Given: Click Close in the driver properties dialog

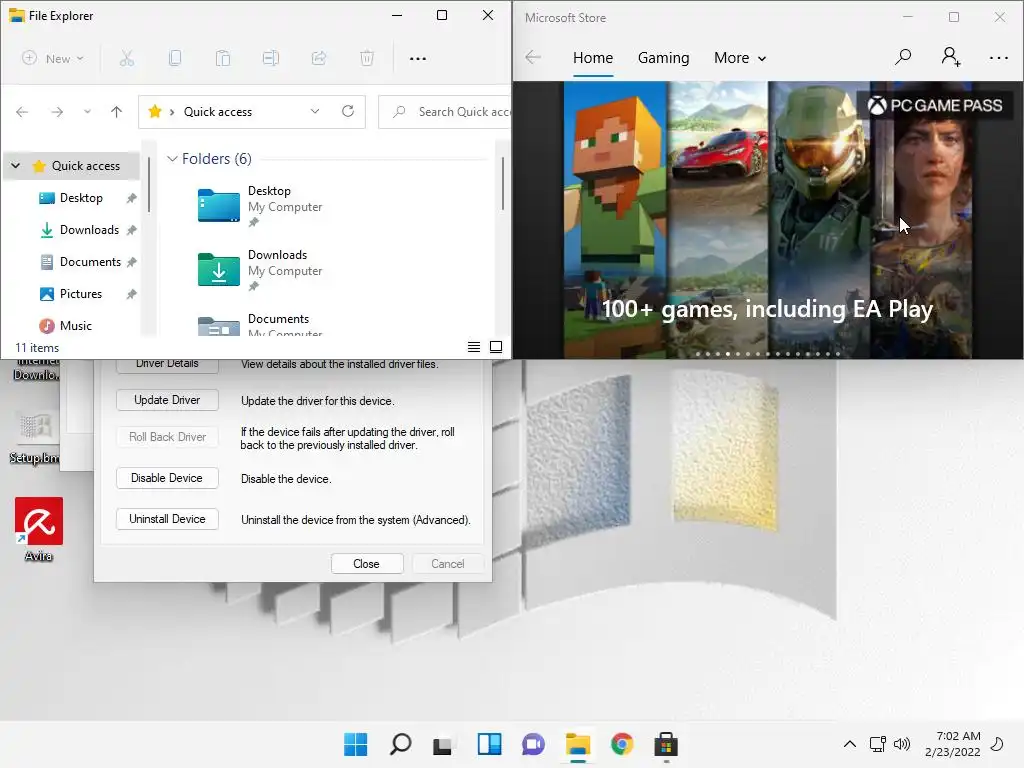Looking at the screenshot, I should tap(366, 564).
